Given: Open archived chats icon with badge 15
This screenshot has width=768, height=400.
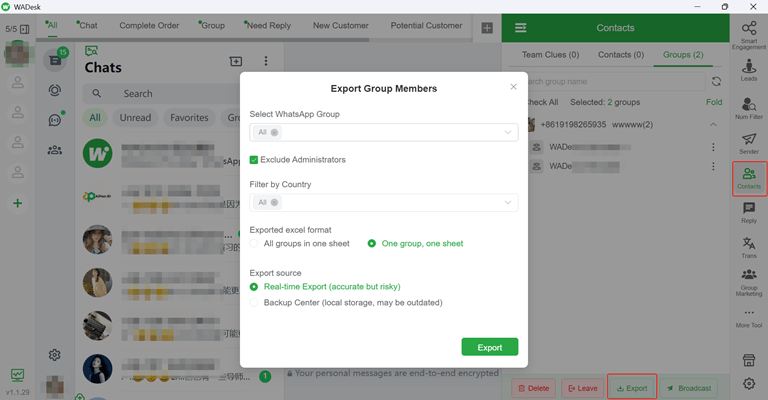Looking at the screenshot, I should coord(55,60).
